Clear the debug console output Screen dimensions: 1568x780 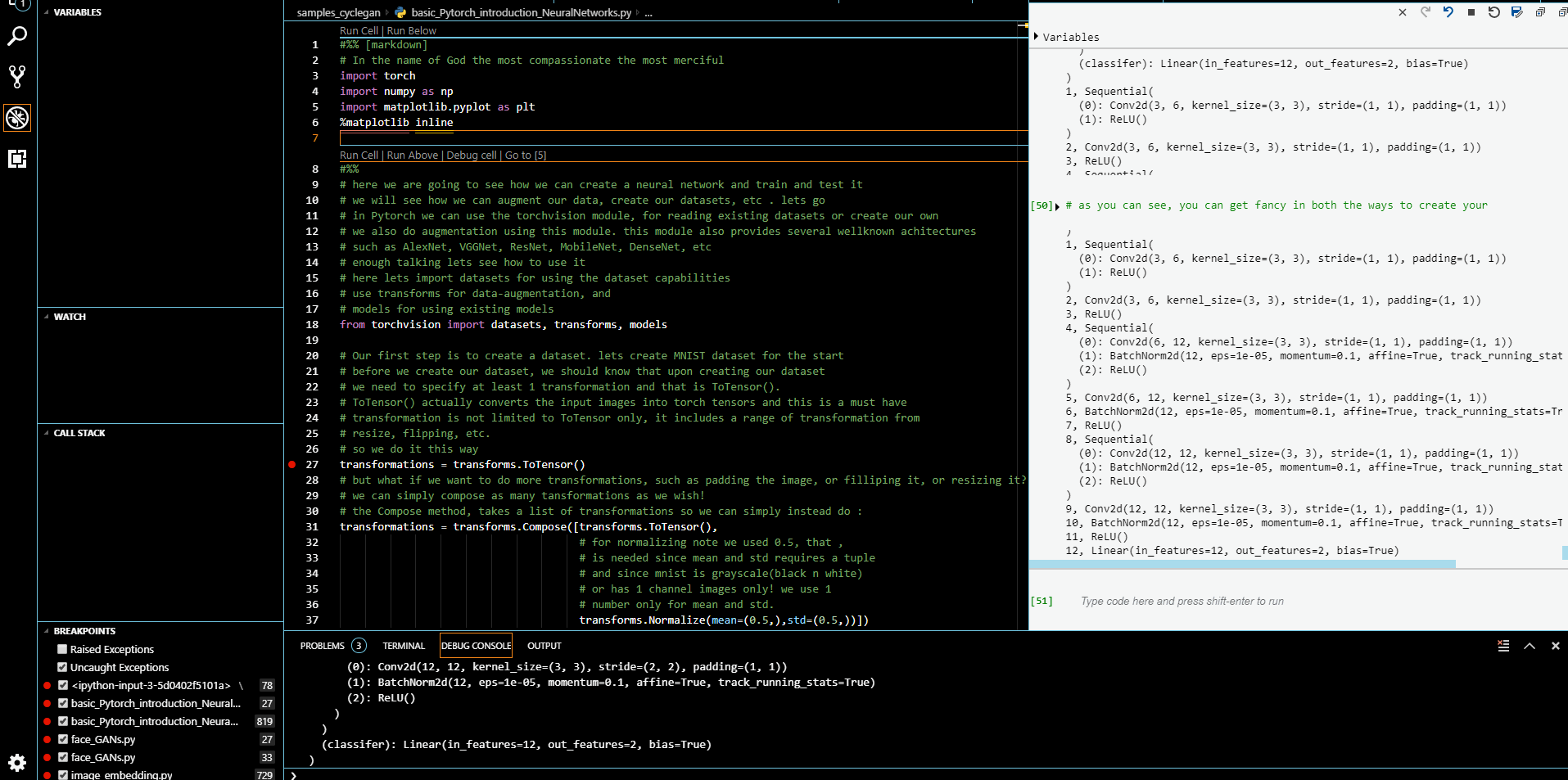click(x=1503, y=646)
